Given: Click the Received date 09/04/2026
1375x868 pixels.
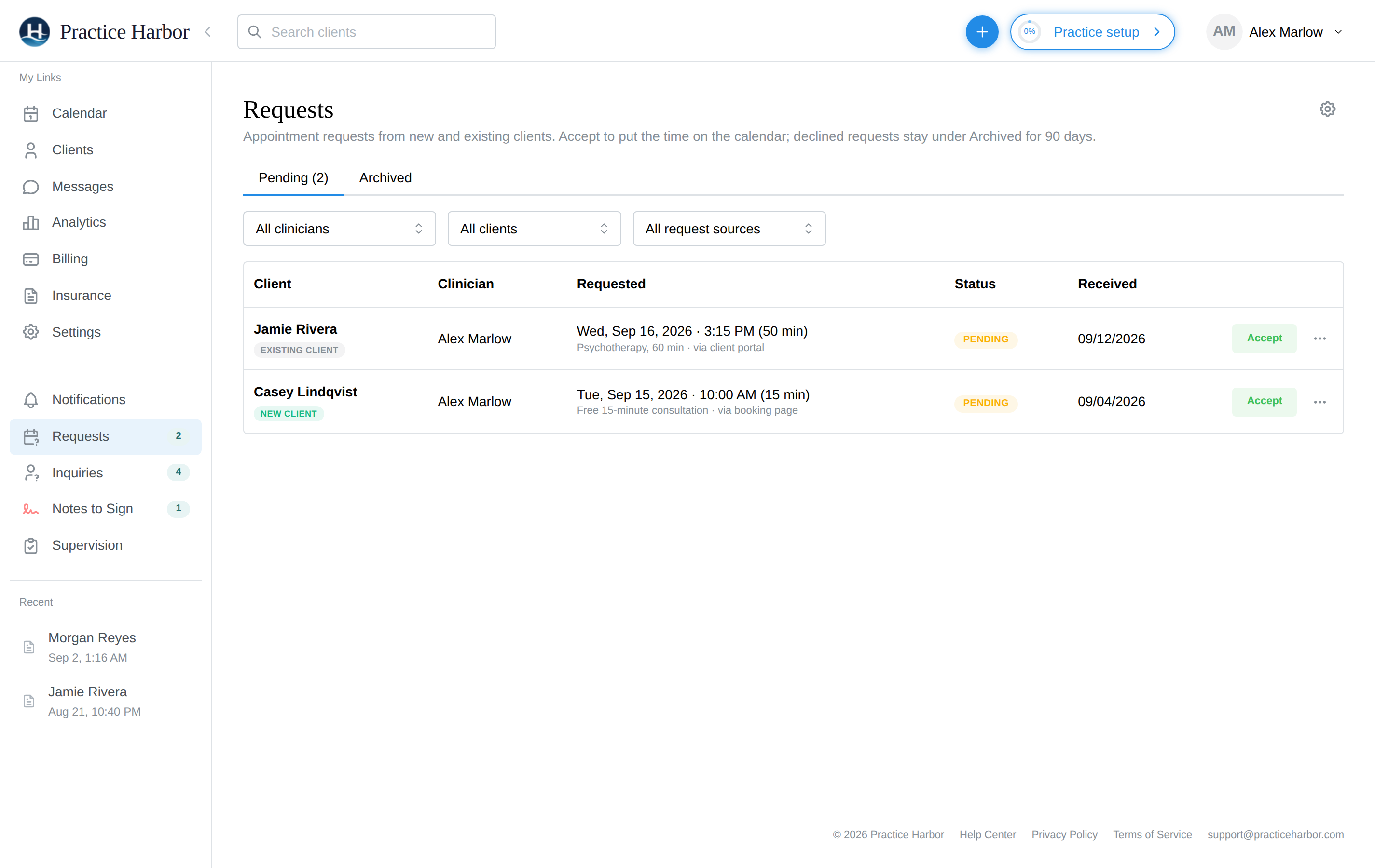Looking at the screenshot, I should coord(1111,402).
